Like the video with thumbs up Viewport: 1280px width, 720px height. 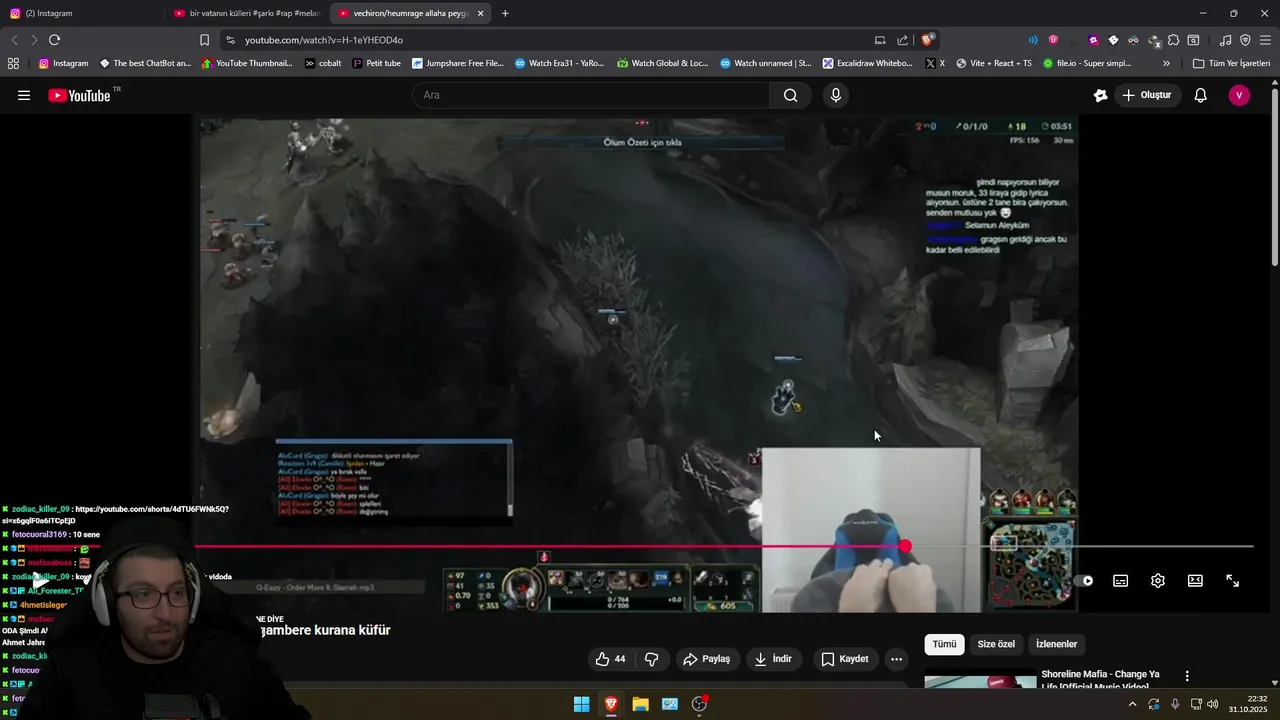click(611, 659)
